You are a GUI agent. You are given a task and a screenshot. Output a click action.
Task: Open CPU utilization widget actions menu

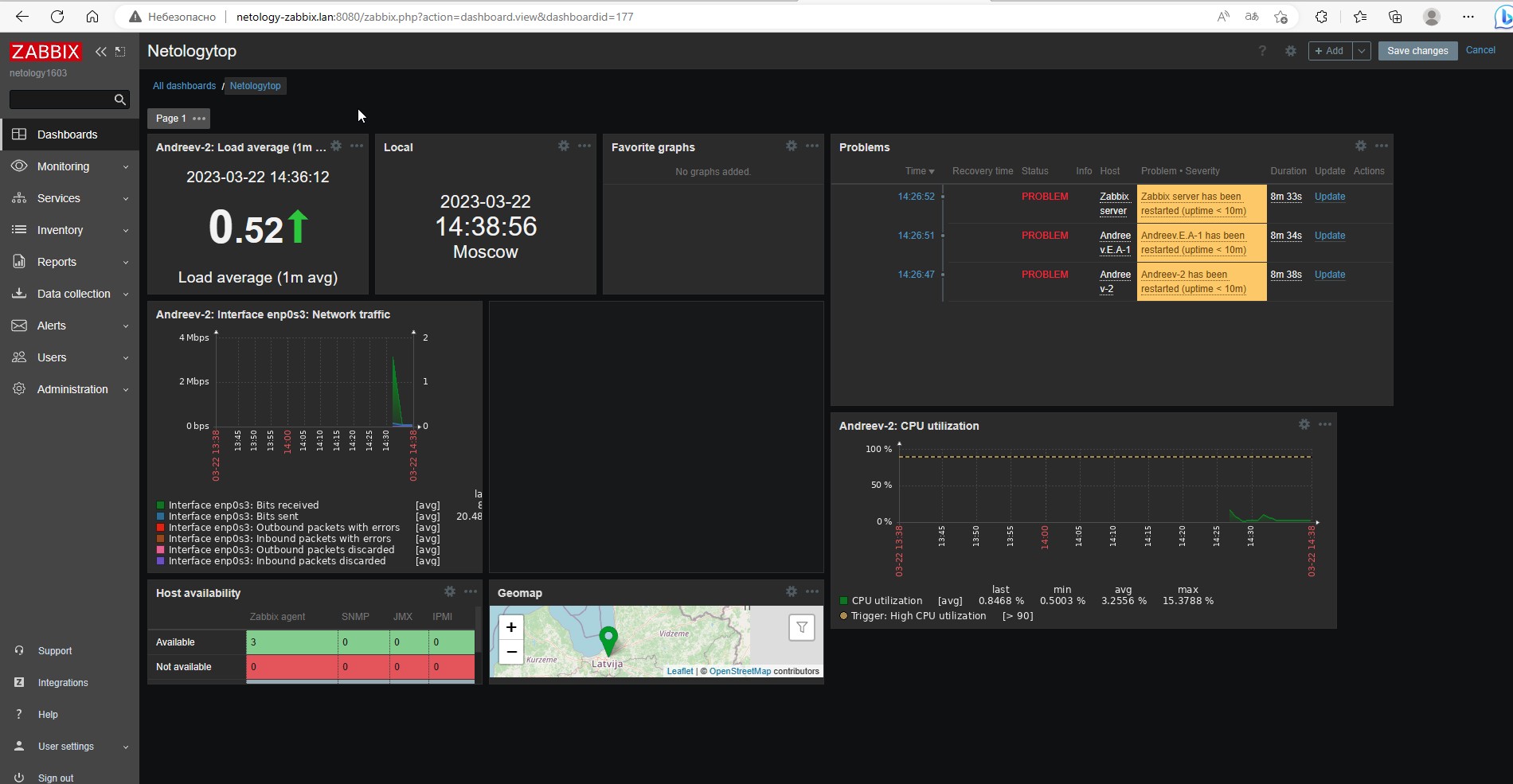pos(1325,424)
